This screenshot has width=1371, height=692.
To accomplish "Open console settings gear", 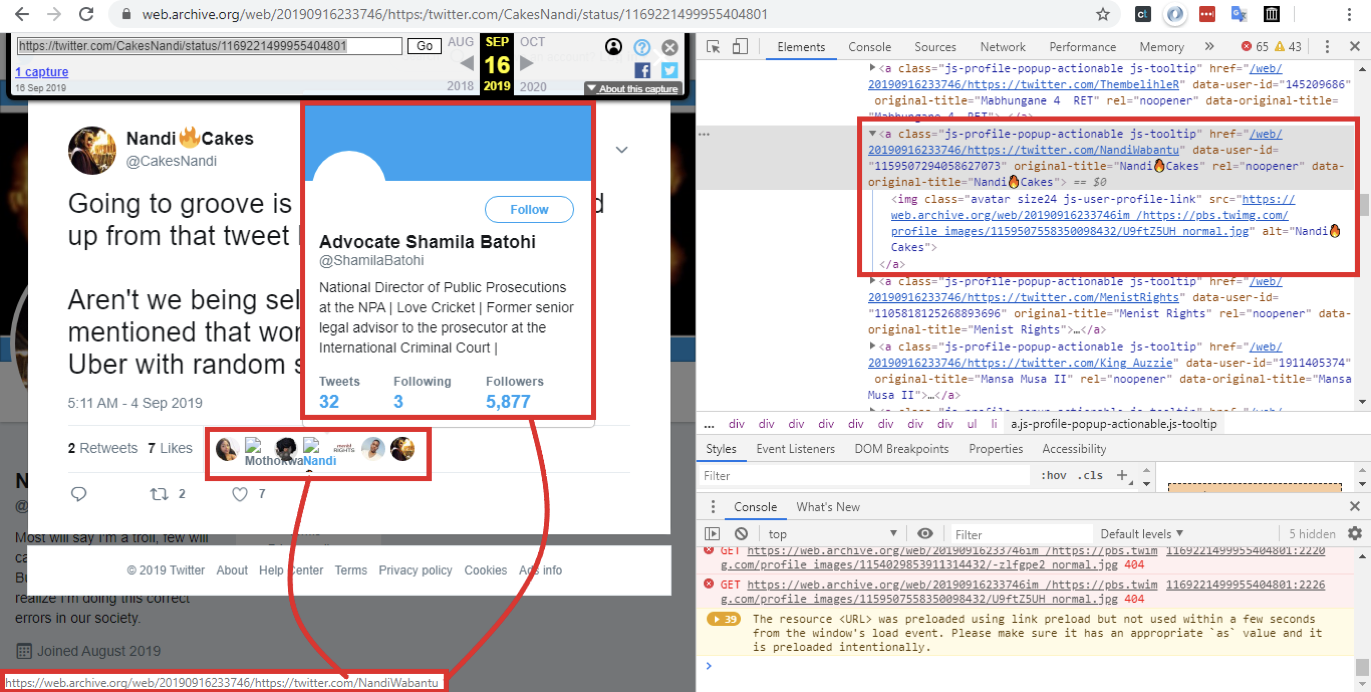I will point(1355,534).
